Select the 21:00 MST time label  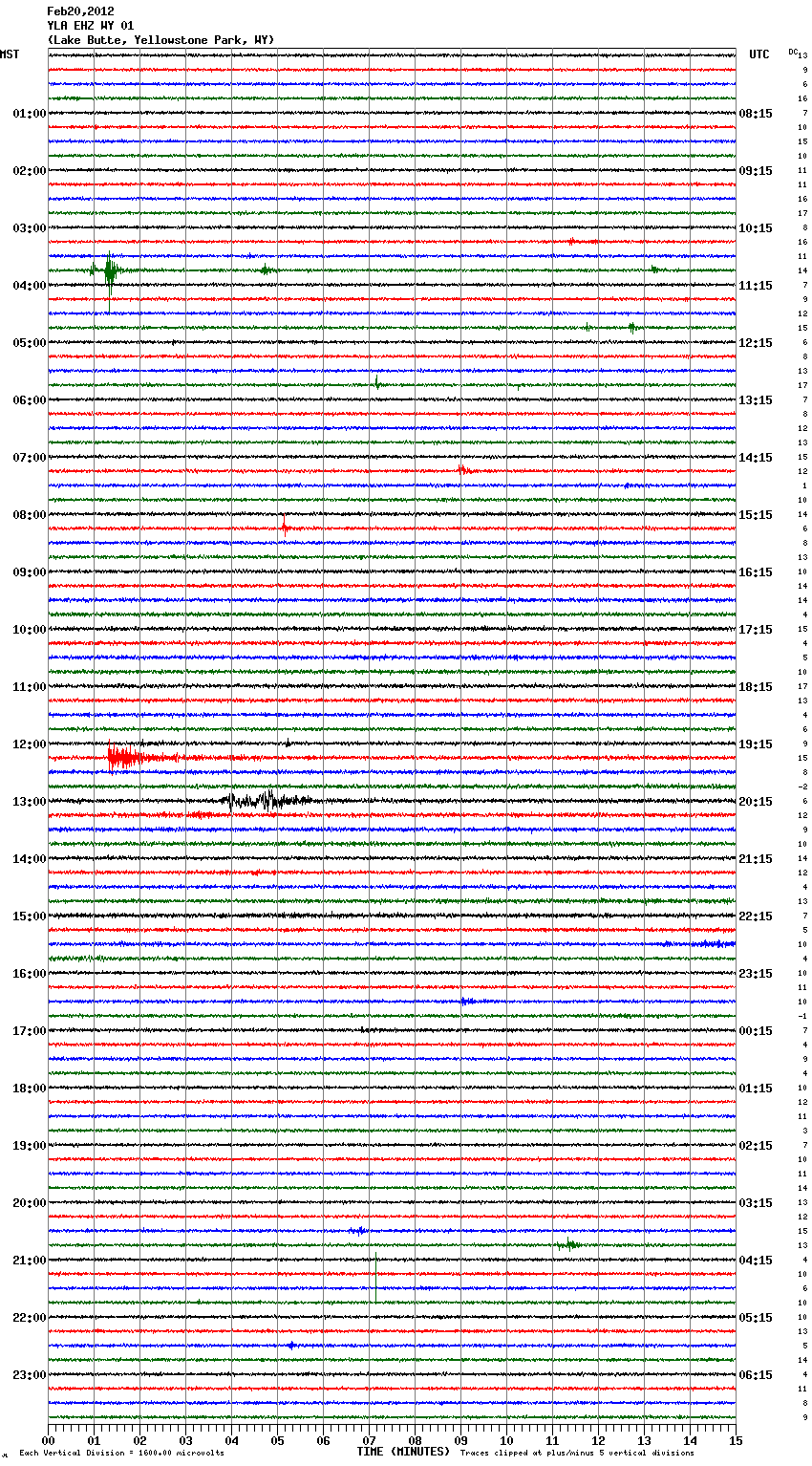(x=30, y=1261)
